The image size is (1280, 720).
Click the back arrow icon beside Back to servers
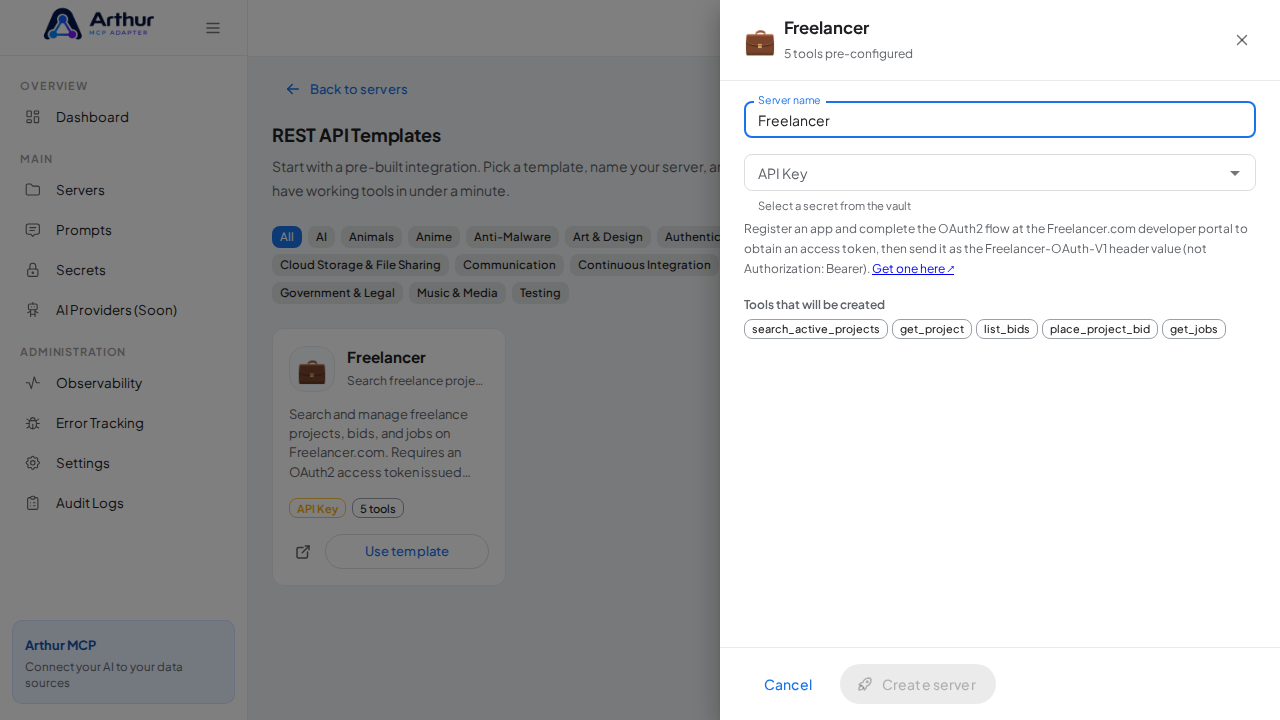pos(293,89)
